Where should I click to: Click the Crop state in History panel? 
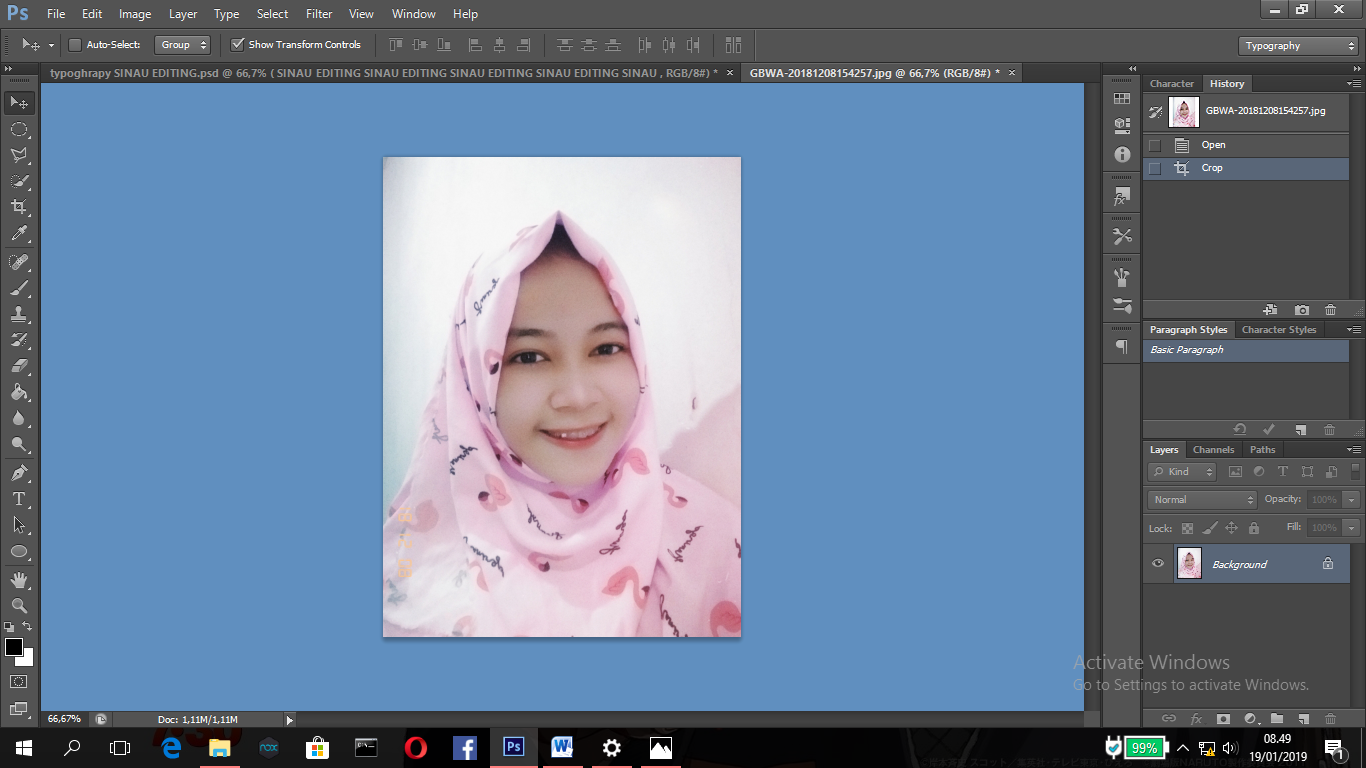point(1212,167)
